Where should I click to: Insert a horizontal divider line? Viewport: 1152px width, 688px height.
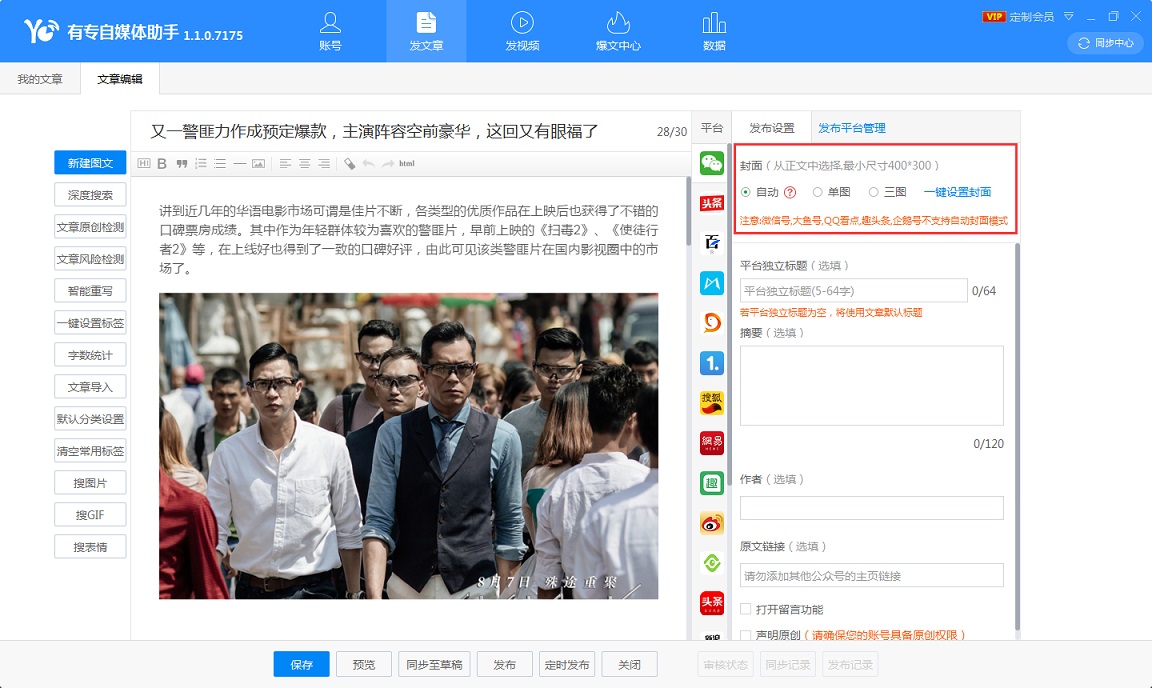click(x=240, y=163)
